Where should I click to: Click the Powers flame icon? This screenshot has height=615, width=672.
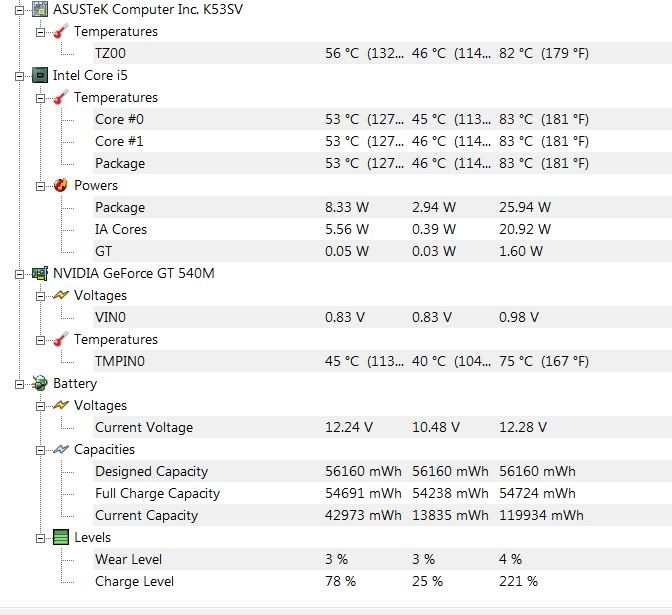(x=60, y=185)
